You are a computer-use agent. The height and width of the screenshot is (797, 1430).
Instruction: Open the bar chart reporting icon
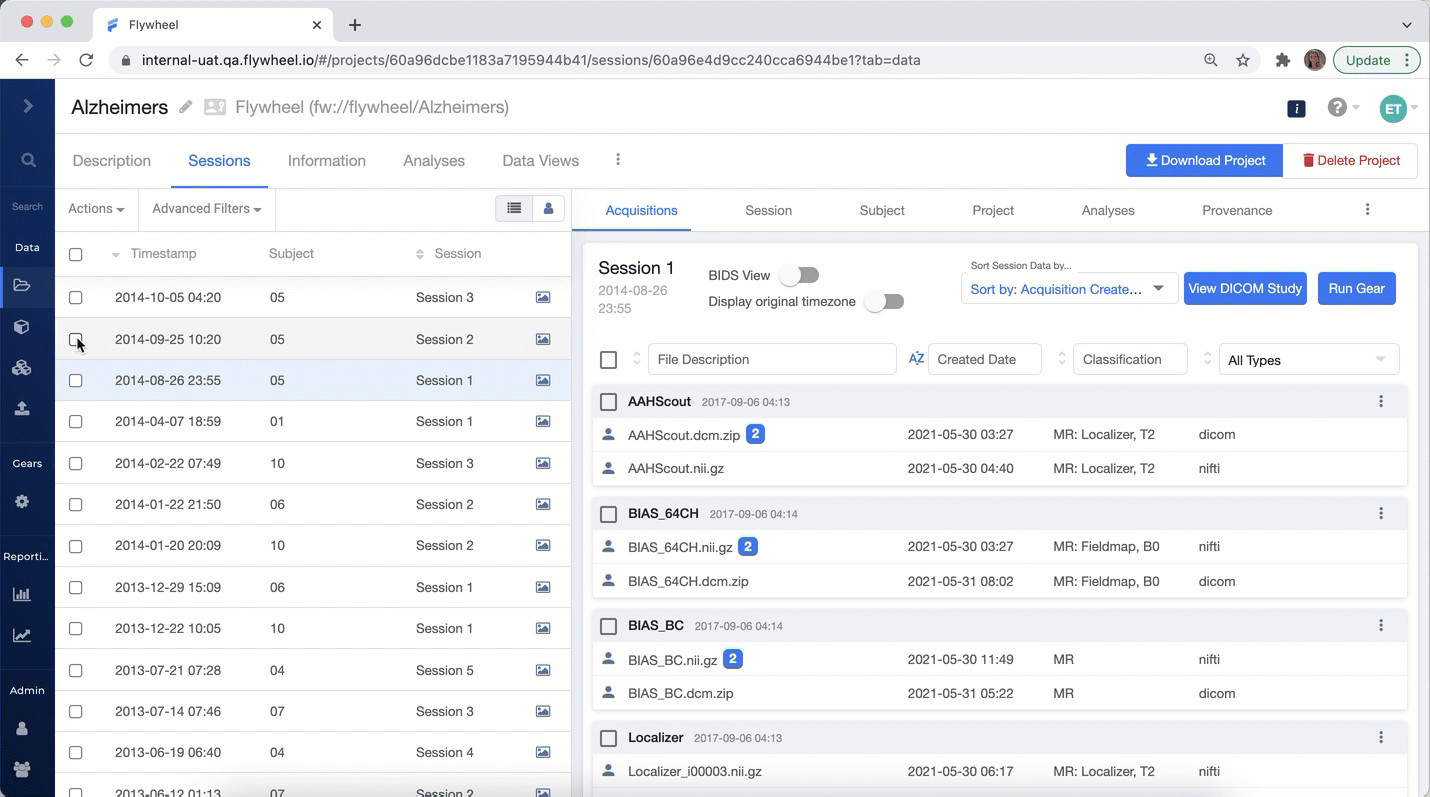point(22,594)
